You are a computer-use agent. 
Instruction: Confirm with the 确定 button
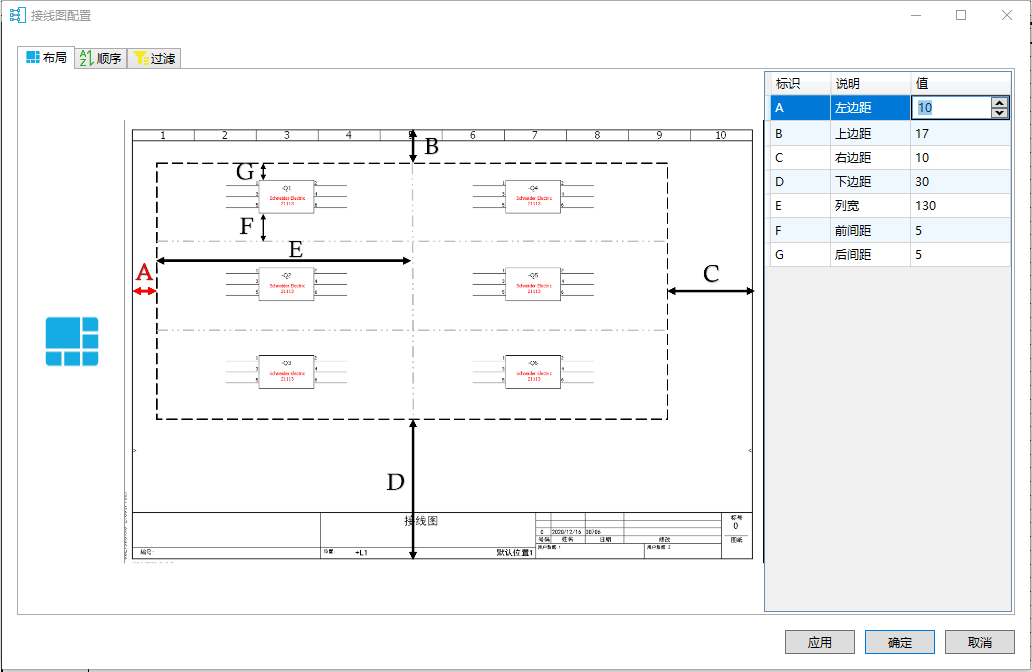[900, 642]
